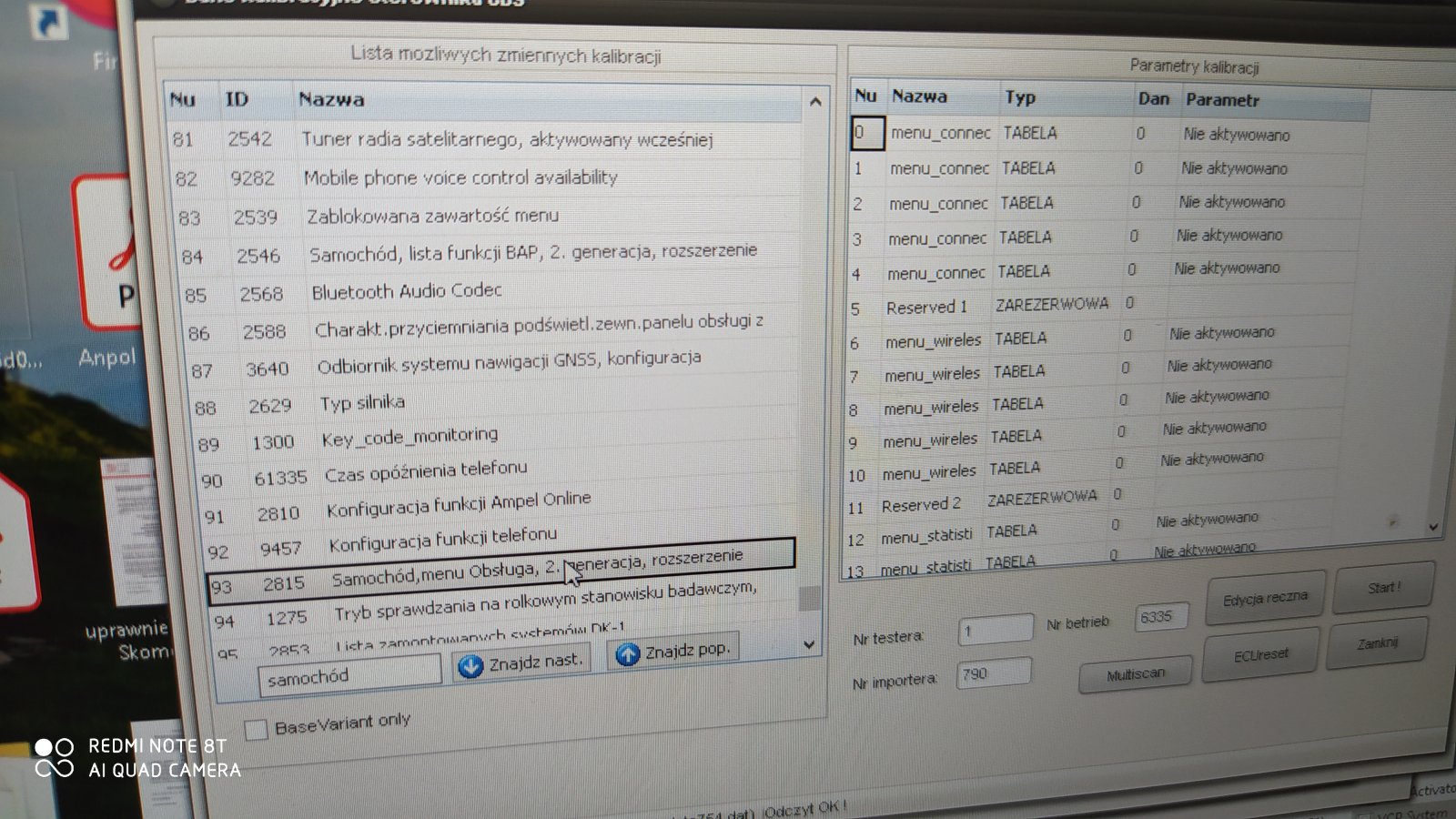Select parameter row 4 menu_connec
This screenshot has width=1456, height=819.
(1103, 270)
